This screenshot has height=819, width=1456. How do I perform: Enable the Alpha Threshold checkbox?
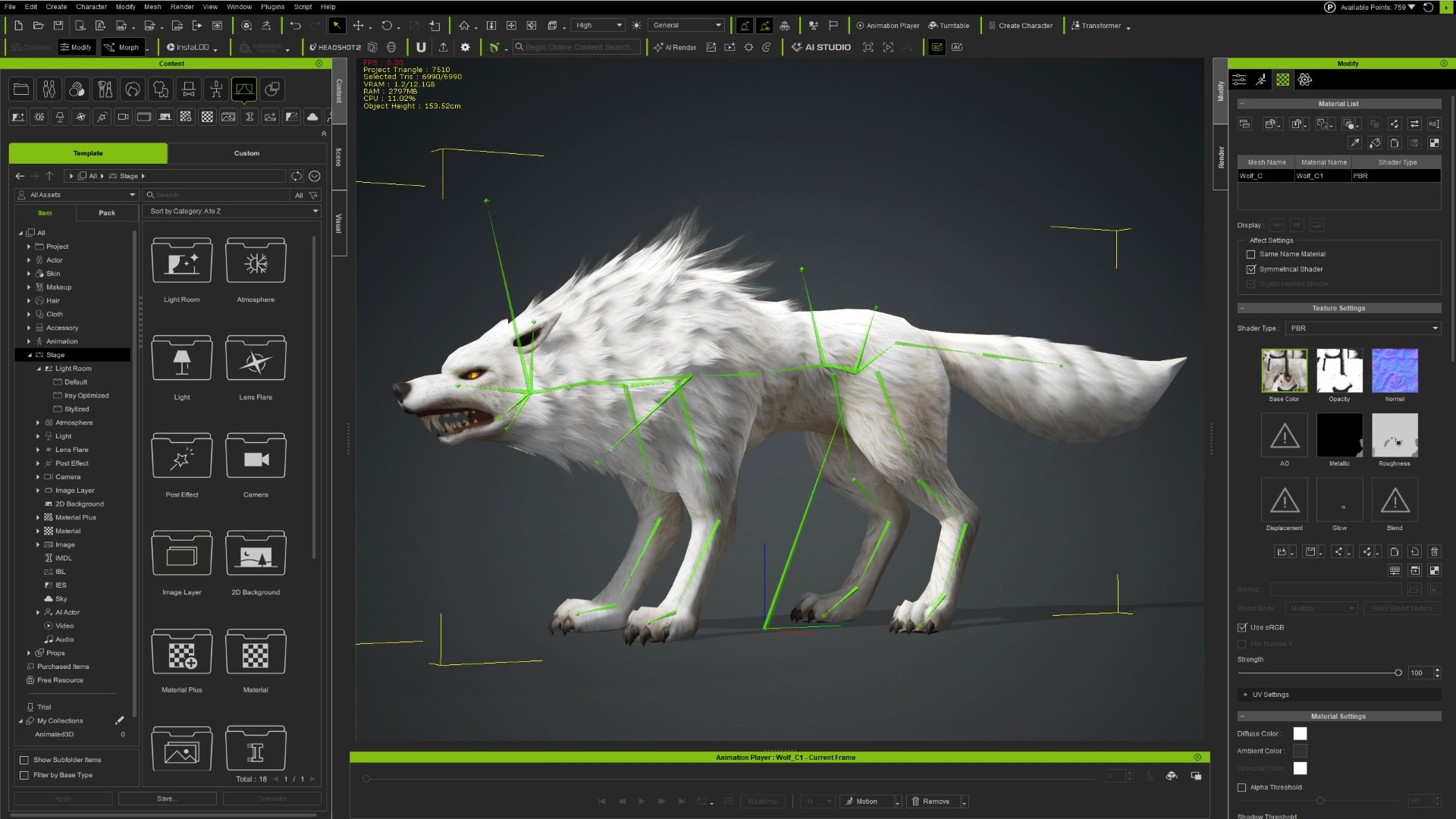(x=1242, y=787)
